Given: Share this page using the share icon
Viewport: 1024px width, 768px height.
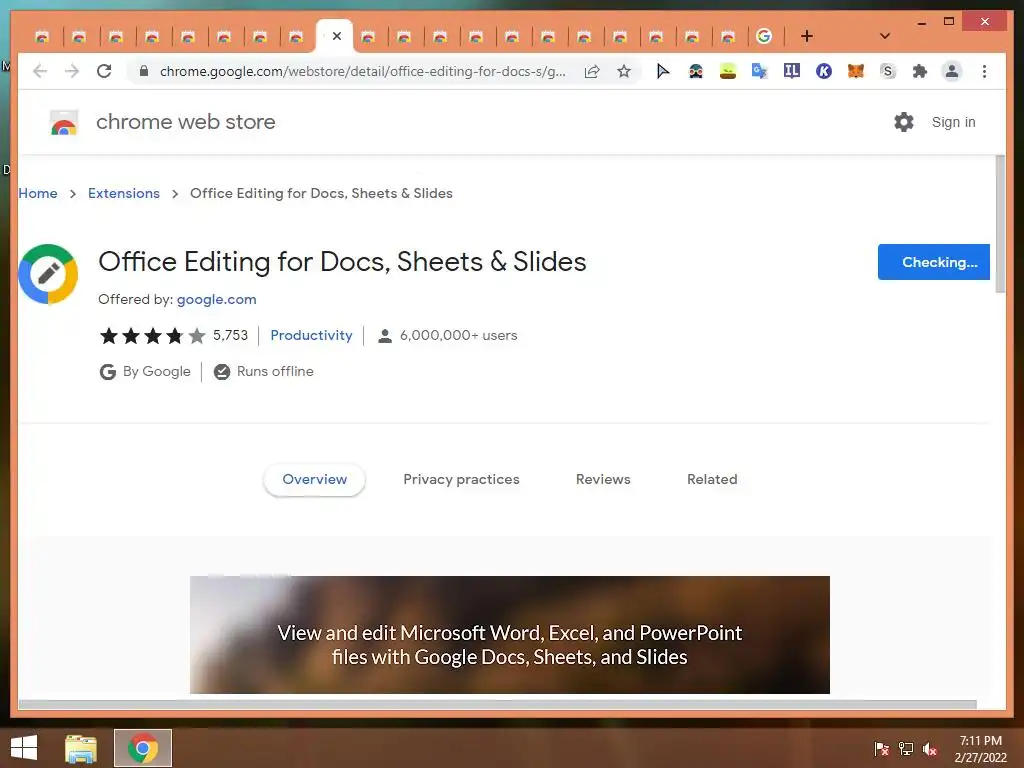Looking at the screenshot, I should coord(592,71).
